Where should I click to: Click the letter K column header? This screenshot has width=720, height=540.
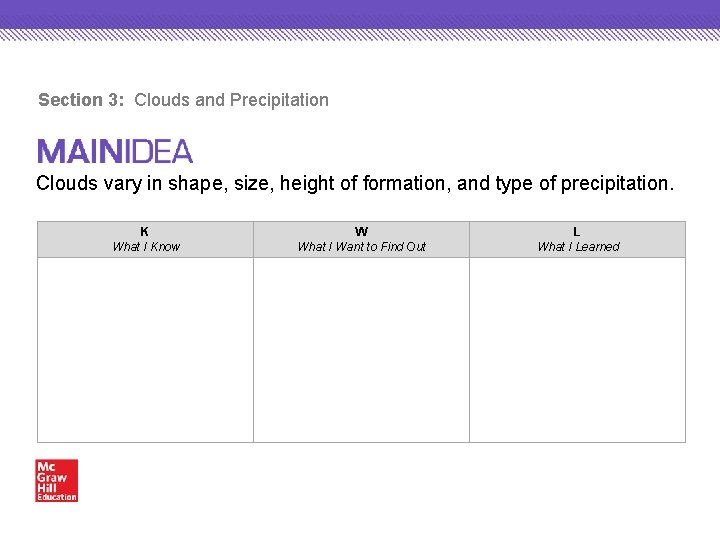point(145,232)
